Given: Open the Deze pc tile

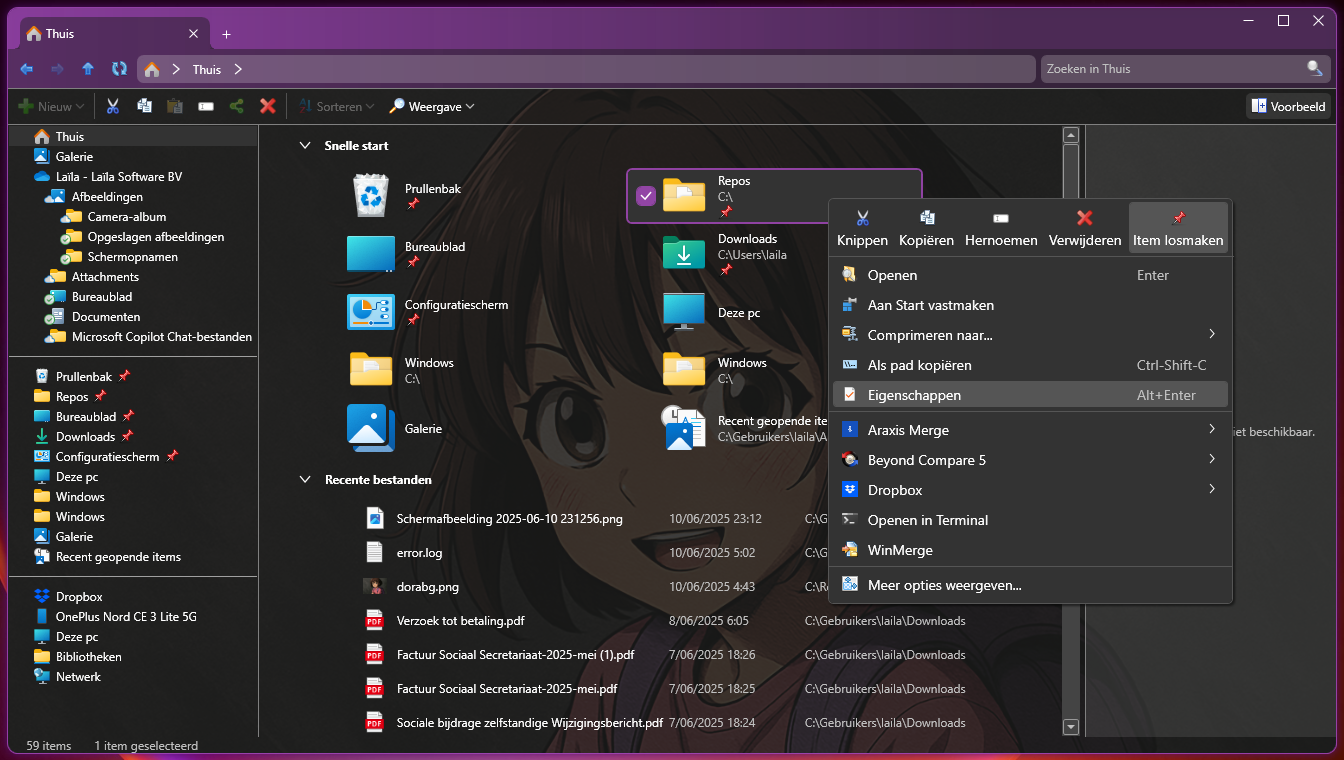Looking at the screenshot, I should [x=711, y=312].
